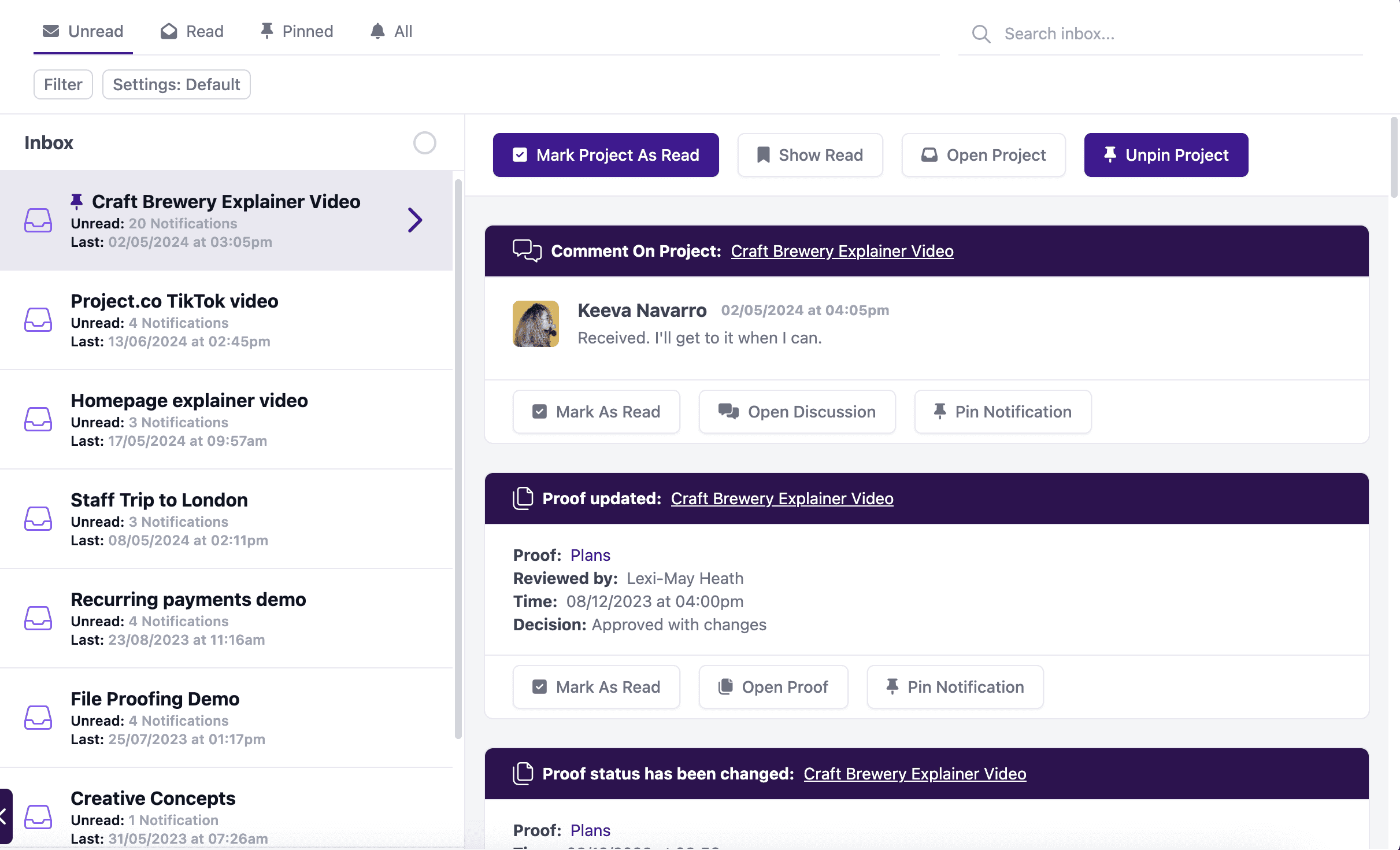The height and width of the screenshot is (850, 1400).
Task: Click inbox tray icon for Staff Trip to London
Action: [38, 519]
